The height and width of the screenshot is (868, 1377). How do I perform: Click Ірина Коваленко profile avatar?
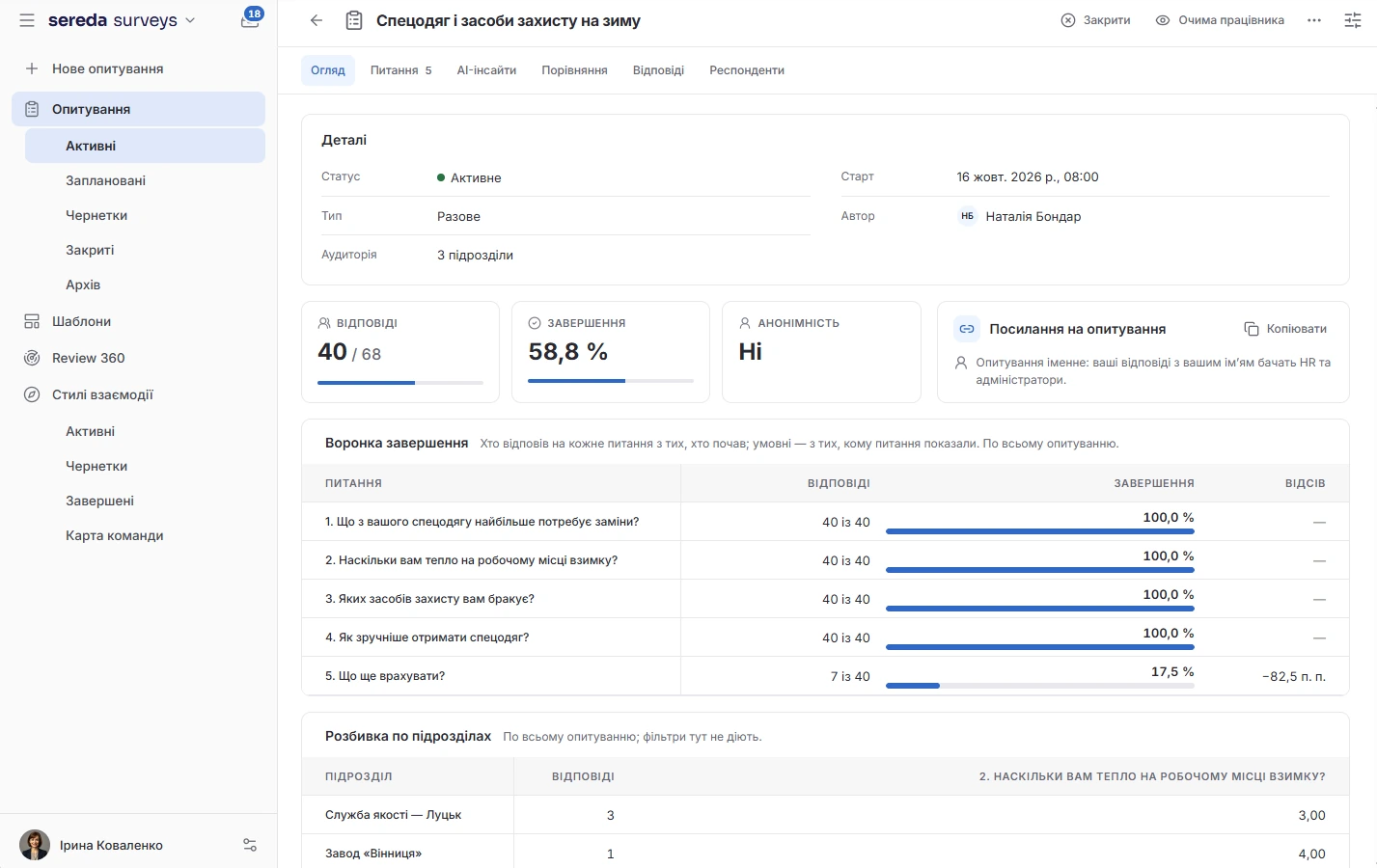35,845
